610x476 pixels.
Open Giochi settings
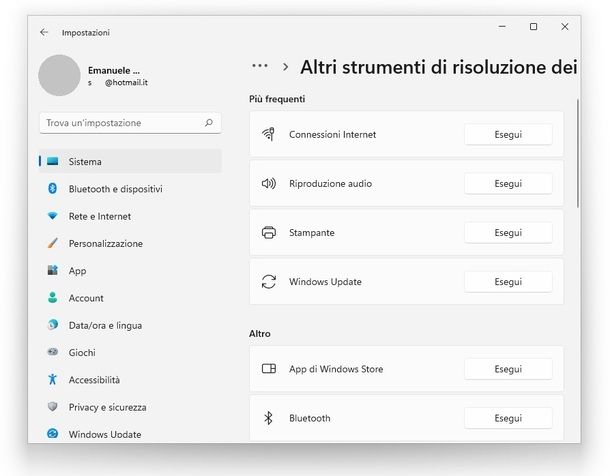pyautogui.click(x=130, y=352)
